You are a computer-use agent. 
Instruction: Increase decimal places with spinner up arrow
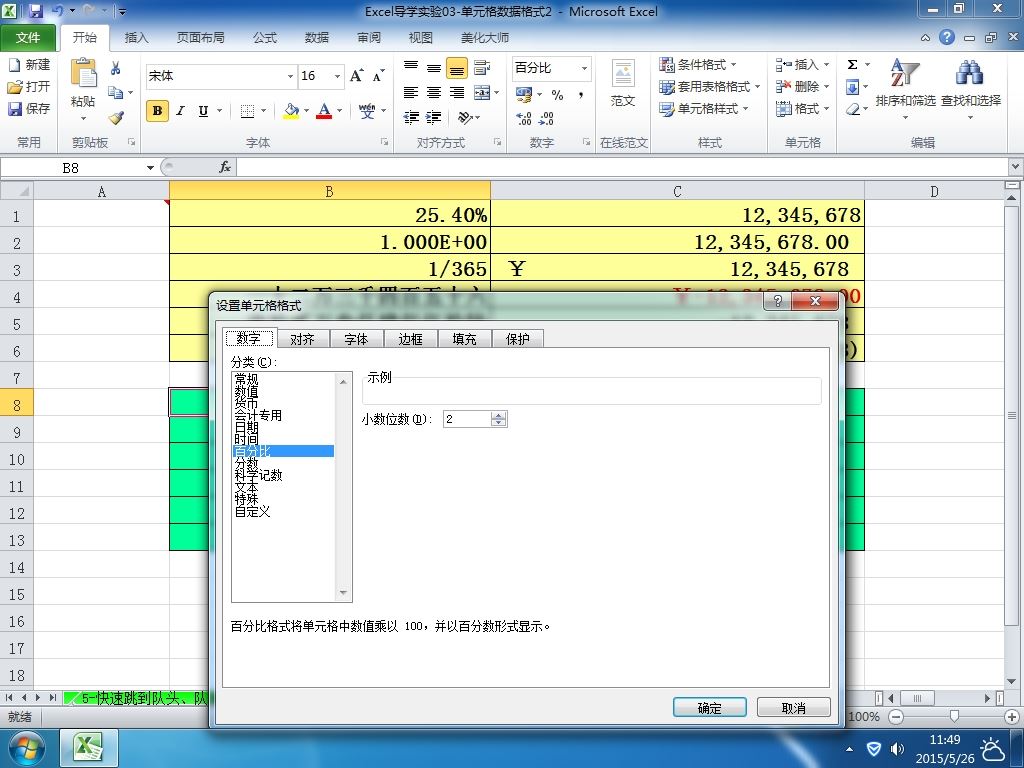[x=499, y=415]
